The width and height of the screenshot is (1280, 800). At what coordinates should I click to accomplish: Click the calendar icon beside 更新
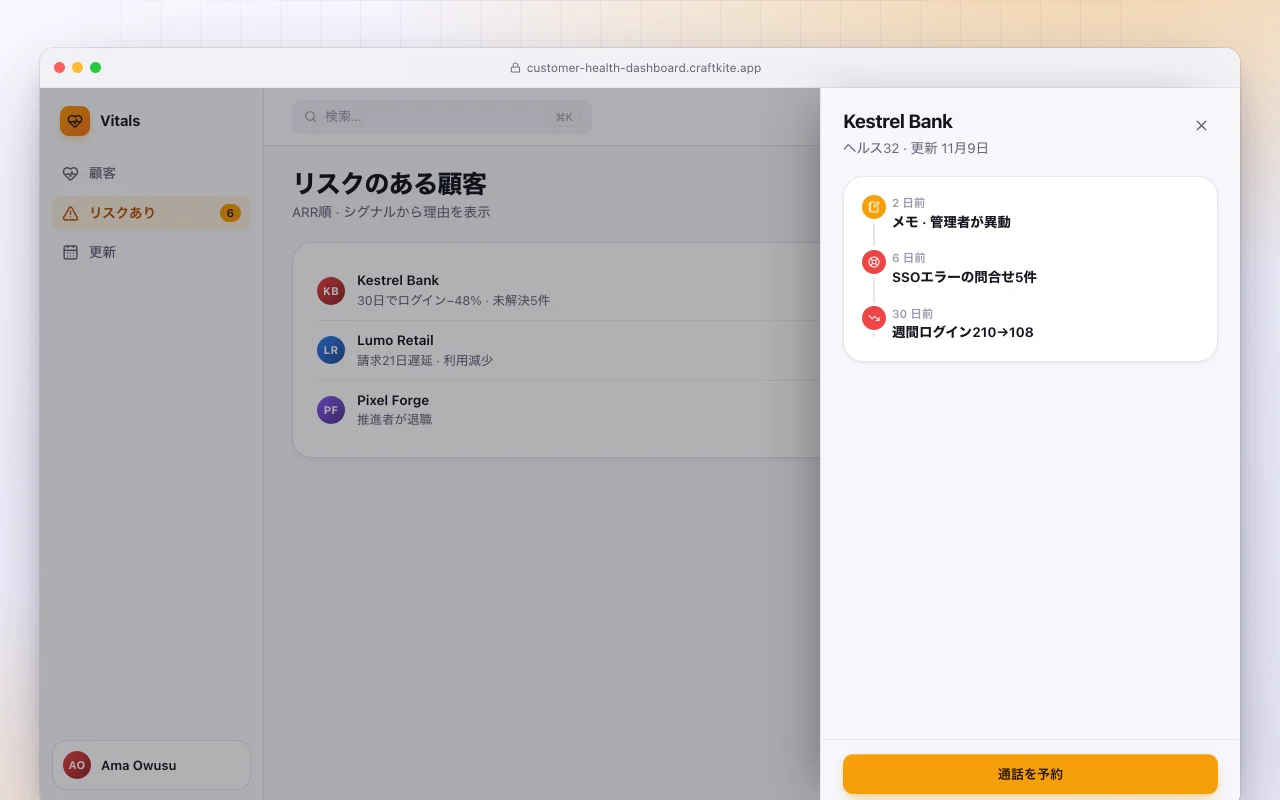[x=70, y=252]
